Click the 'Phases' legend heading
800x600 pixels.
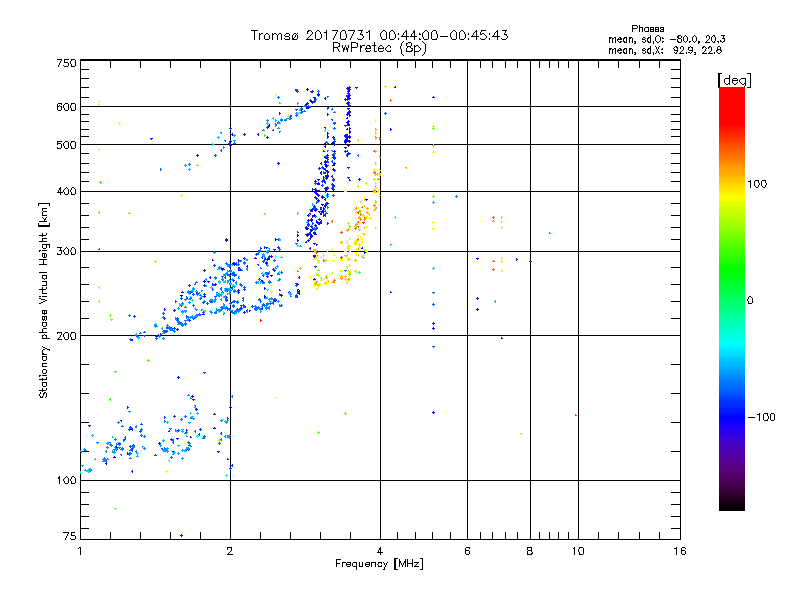click(x=647, y=29)
